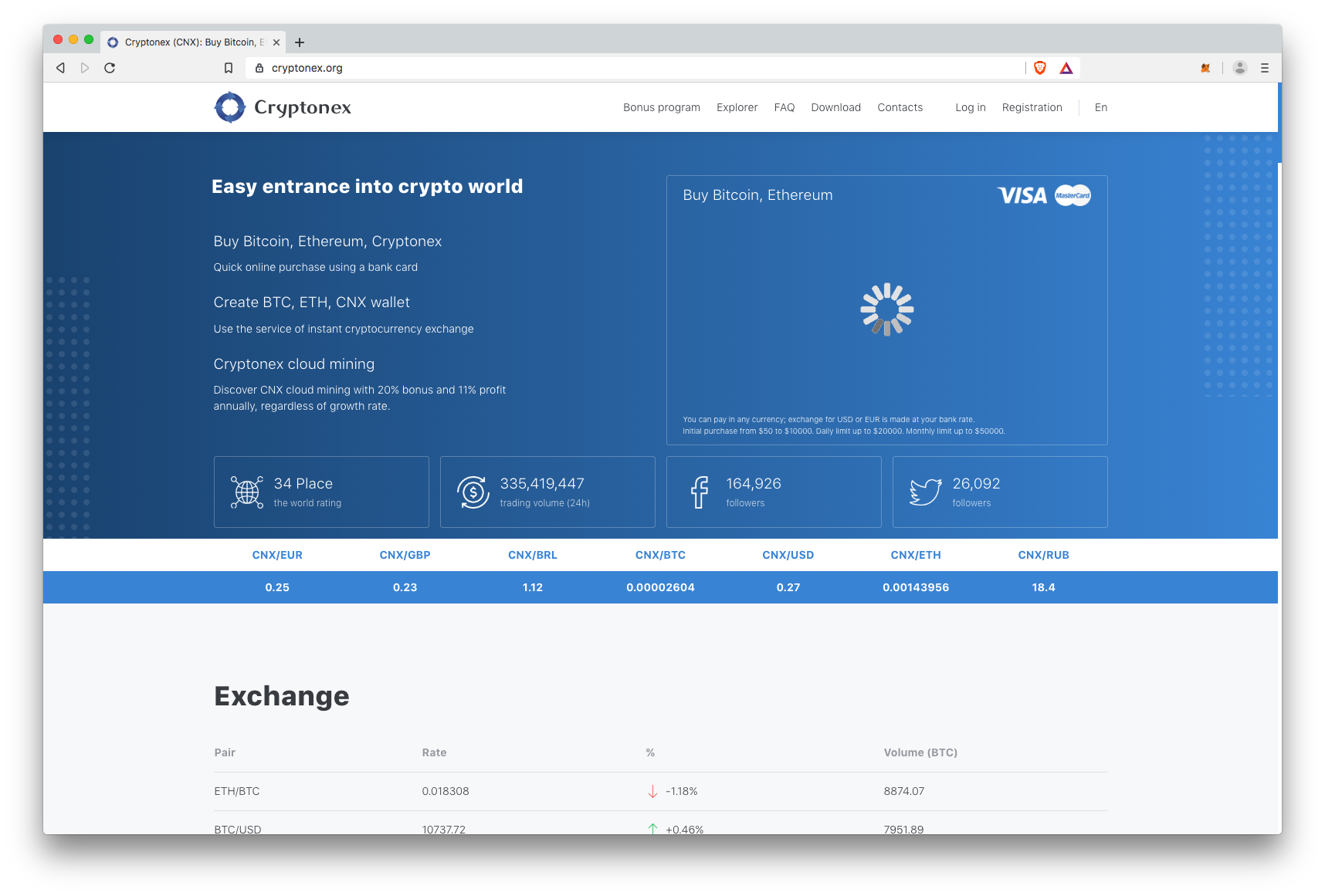The image size is (1325, 896).
Task: Click the VISA logo
Action: (1022, 196)
